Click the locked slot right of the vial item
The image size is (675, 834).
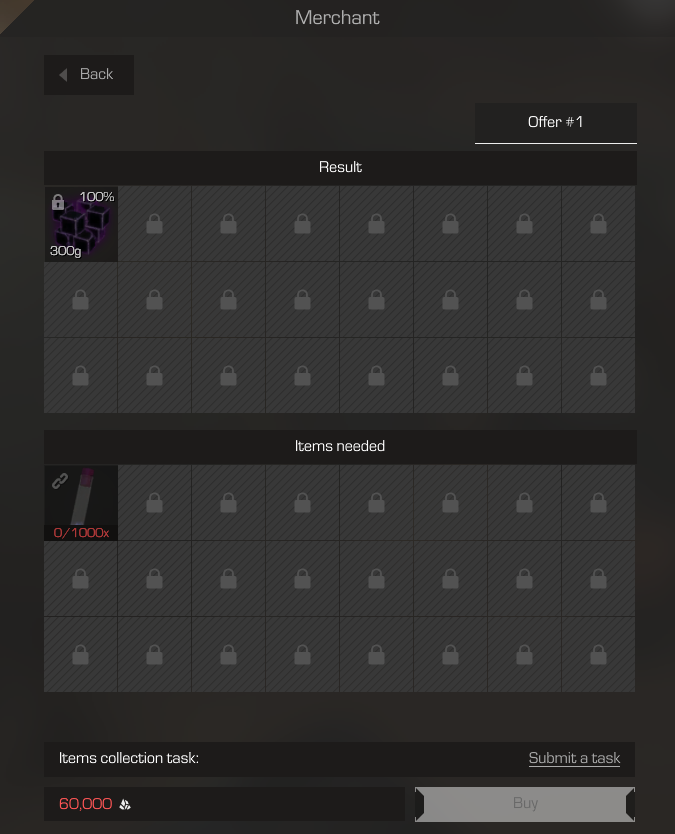(x=155, y=503)
